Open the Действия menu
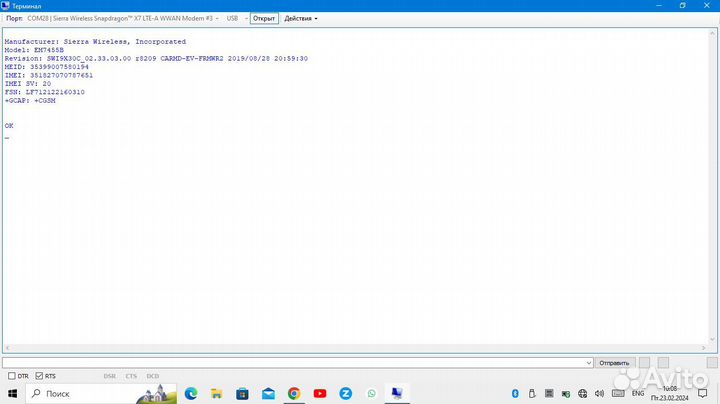The image size is (720, 404). tap(301, 18)
